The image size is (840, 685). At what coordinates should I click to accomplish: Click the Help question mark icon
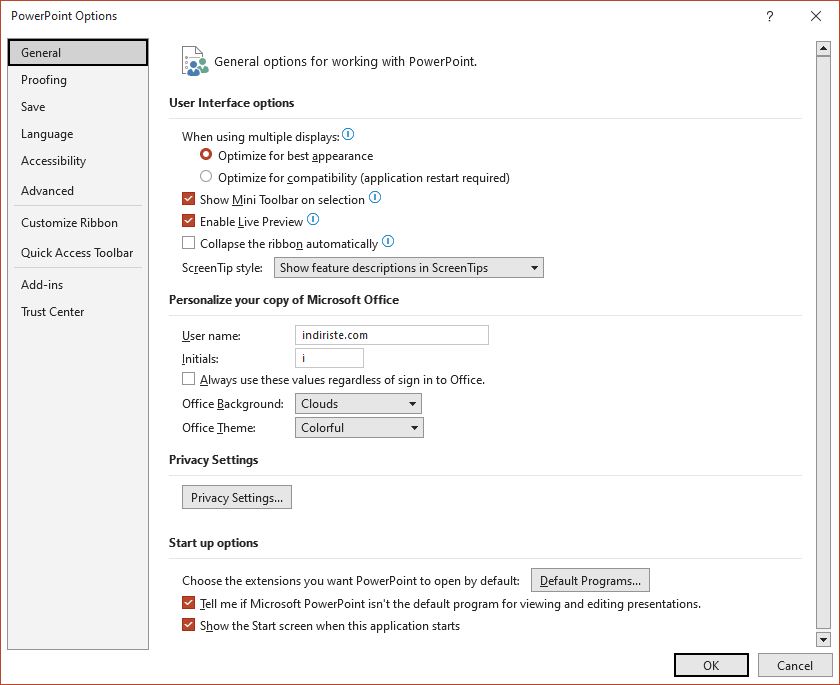point(769,16)
